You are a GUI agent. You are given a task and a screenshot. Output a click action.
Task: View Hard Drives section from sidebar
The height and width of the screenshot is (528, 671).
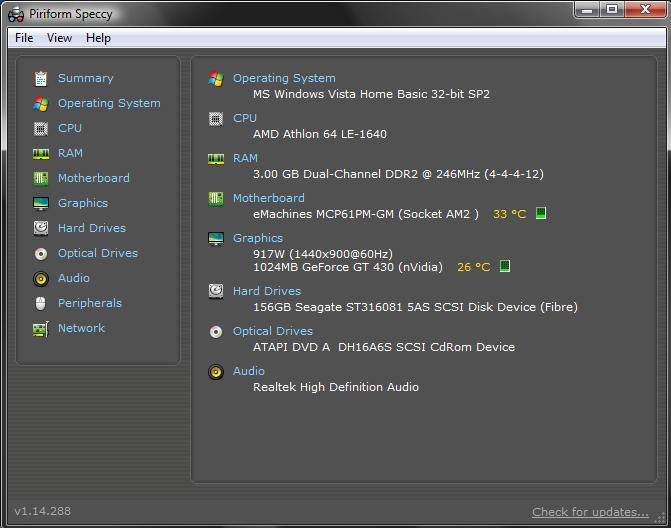92,228
